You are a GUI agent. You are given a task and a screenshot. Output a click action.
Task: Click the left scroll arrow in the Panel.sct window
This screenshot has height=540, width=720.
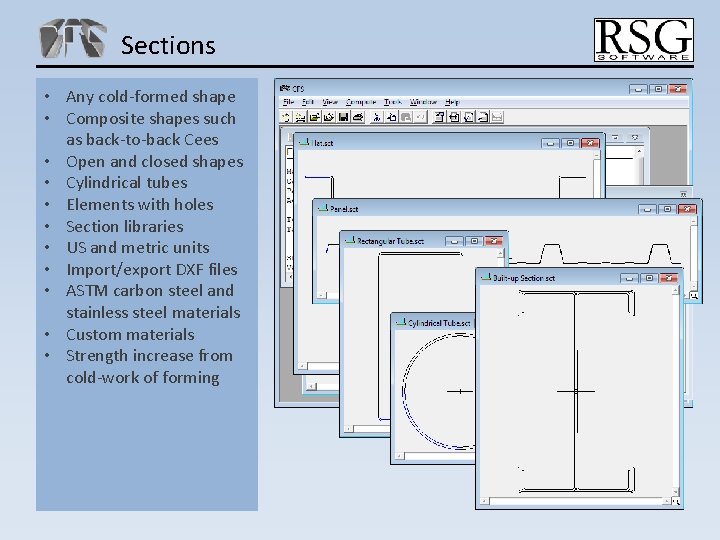322,295
